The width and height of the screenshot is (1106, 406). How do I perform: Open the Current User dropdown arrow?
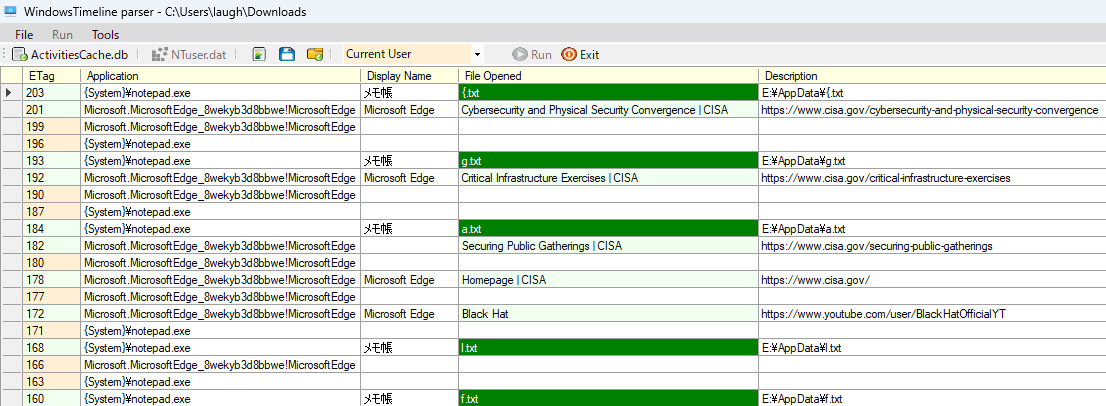[477, 54]
